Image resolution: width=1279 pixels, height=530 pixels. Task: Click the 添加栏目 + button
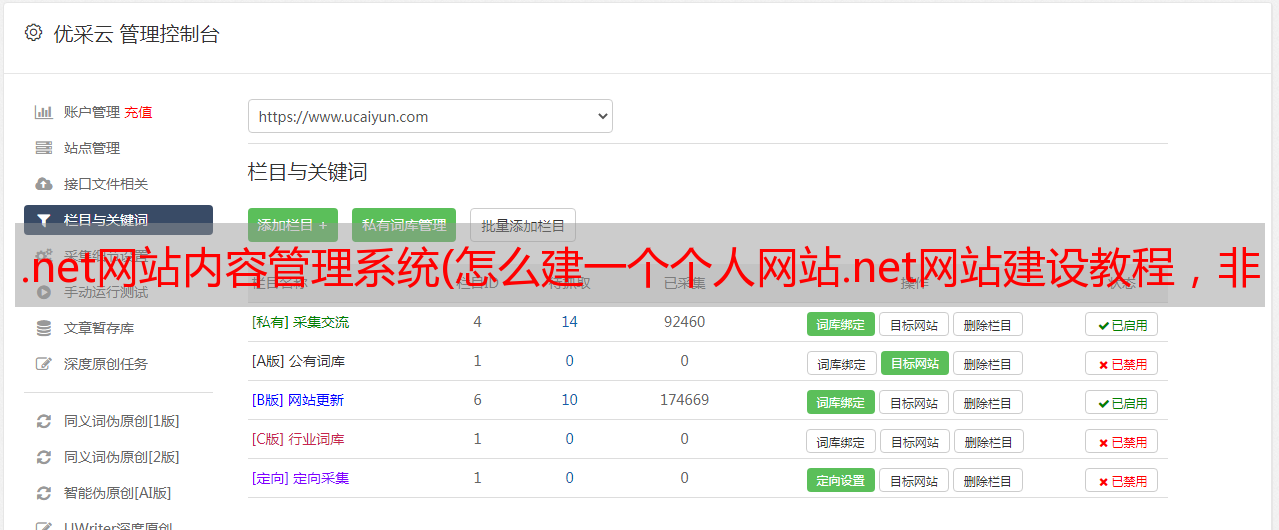pyautogui.click(x=293, y=225)
